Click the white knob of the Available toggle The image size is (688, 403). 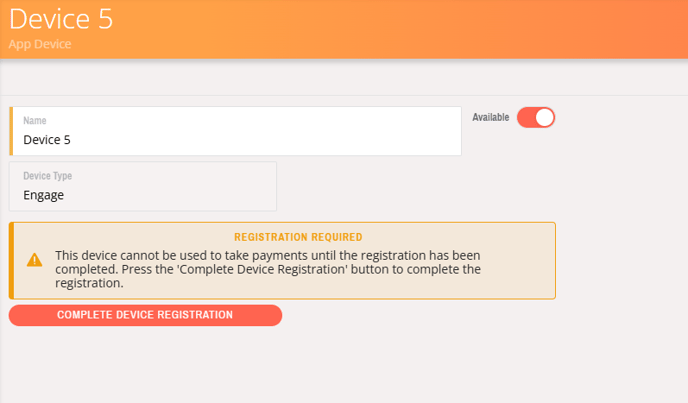tap(544, 118)
